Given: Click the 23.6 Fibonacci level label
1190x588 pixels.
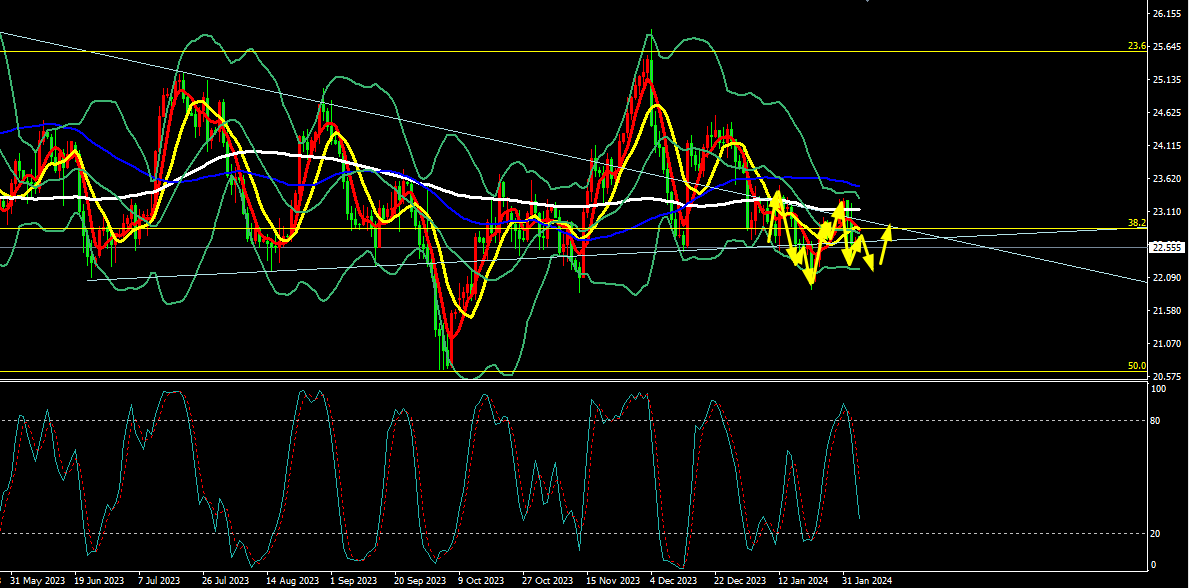Looking at the screenshot, I should tap(1135, 46).
